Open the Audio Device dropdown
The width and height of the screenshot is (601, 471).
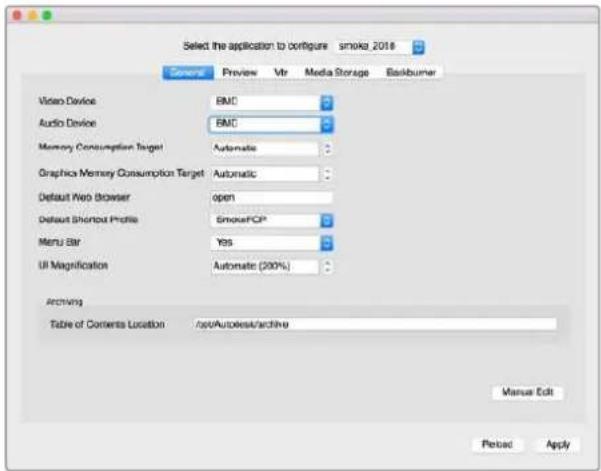[272, 124]
